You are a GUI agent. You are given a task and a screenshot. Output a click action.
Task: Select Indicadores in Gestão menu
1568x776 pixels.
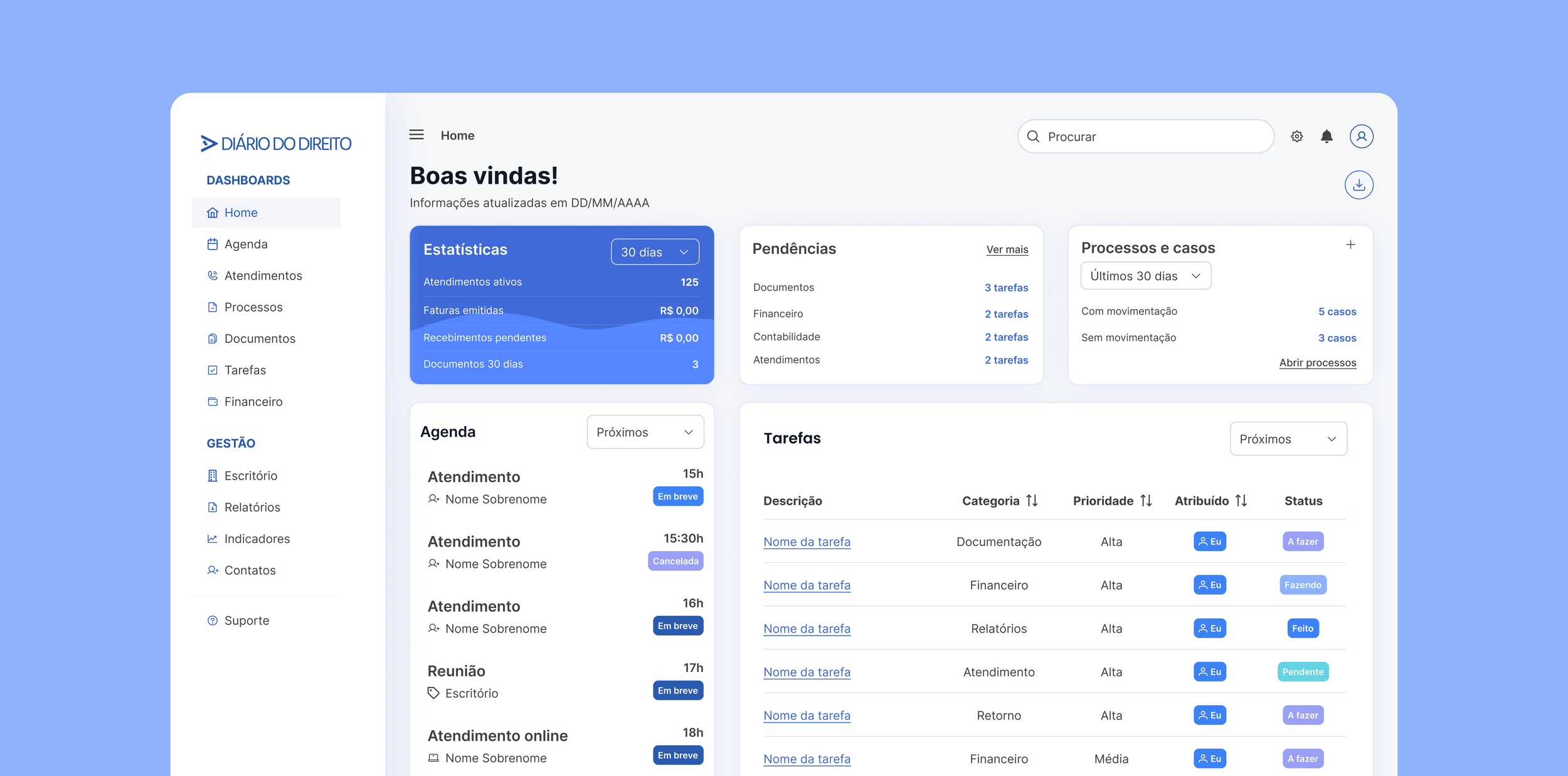(257, 539)
